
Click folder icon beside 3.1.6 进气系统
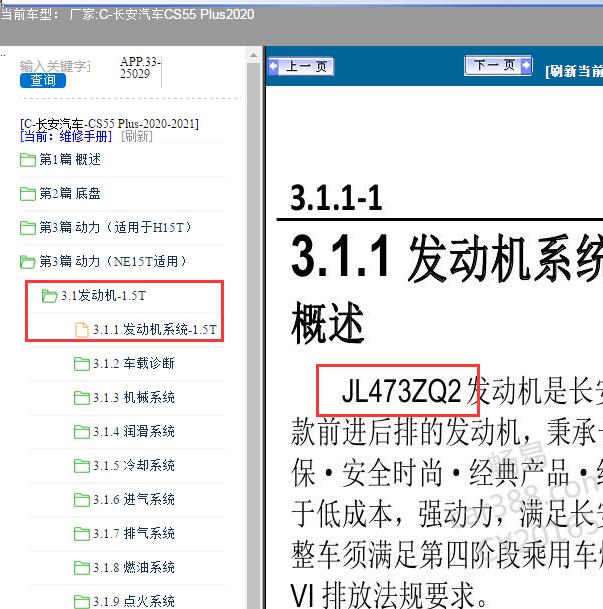[82, 500]
